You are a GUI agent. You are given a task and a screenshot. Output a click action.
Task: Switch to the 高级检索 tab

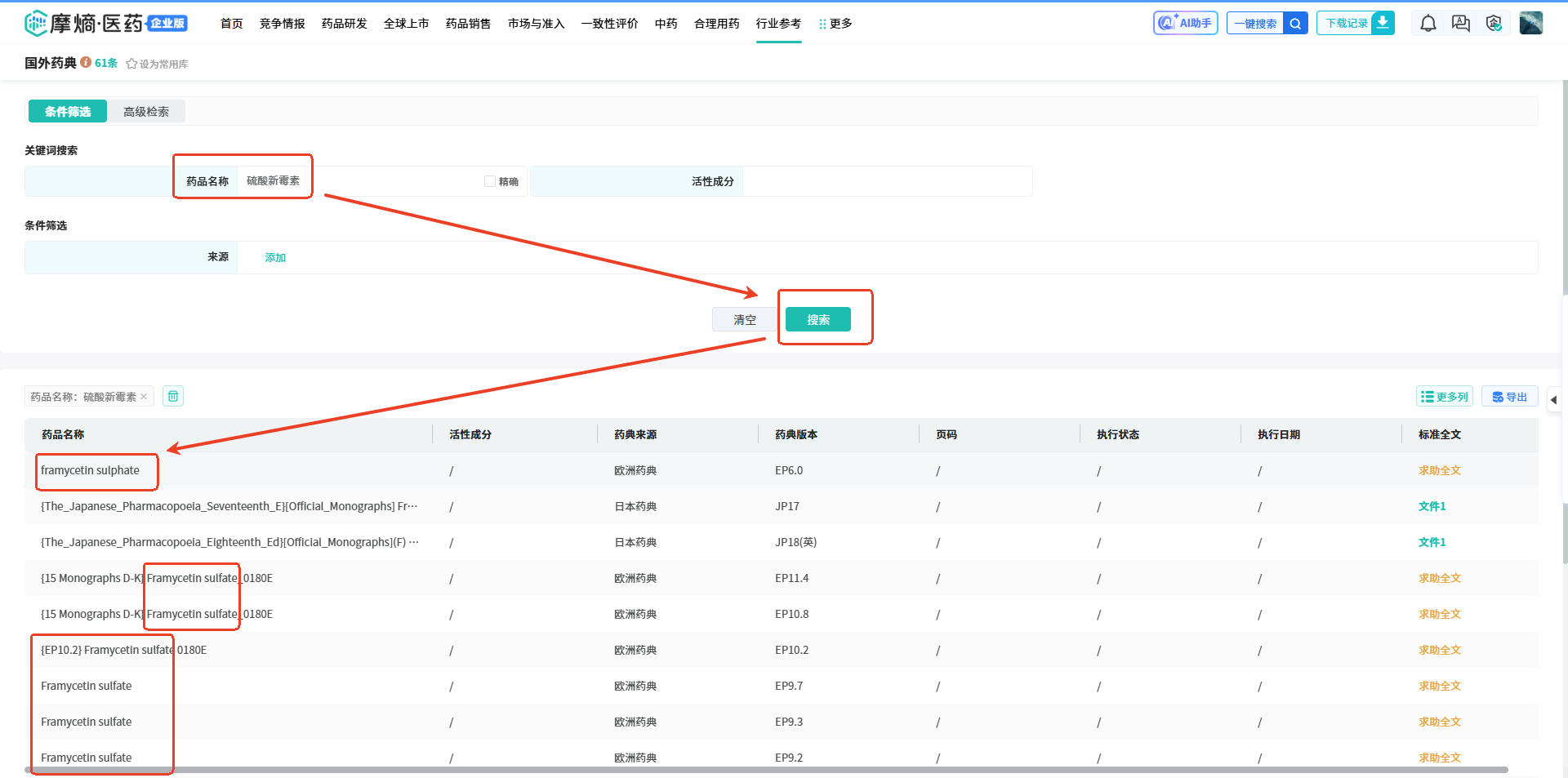click(x=146, y=112)
